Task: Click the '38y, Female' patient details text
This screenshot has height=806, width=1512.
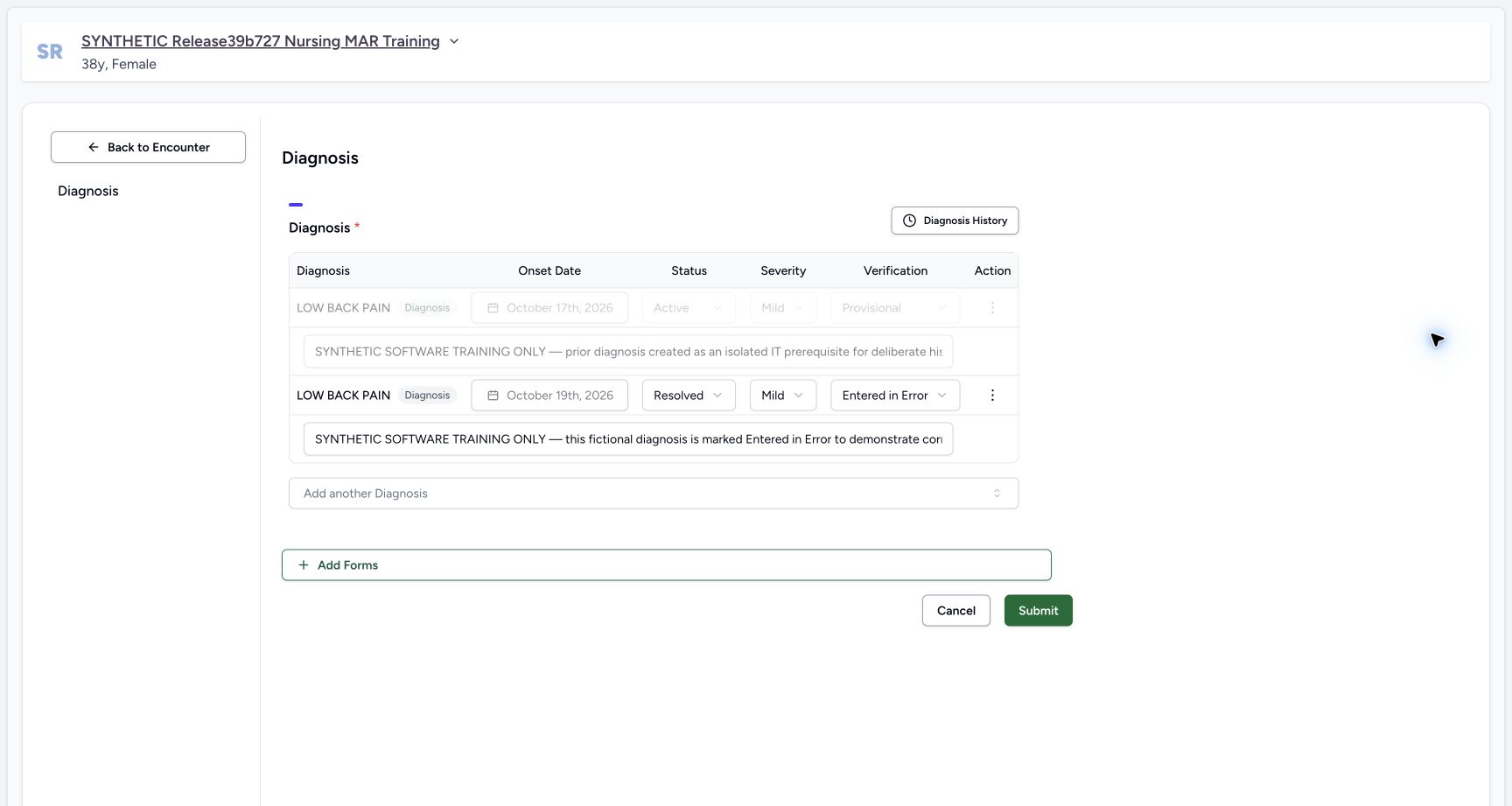Action: tap(119, 64)
